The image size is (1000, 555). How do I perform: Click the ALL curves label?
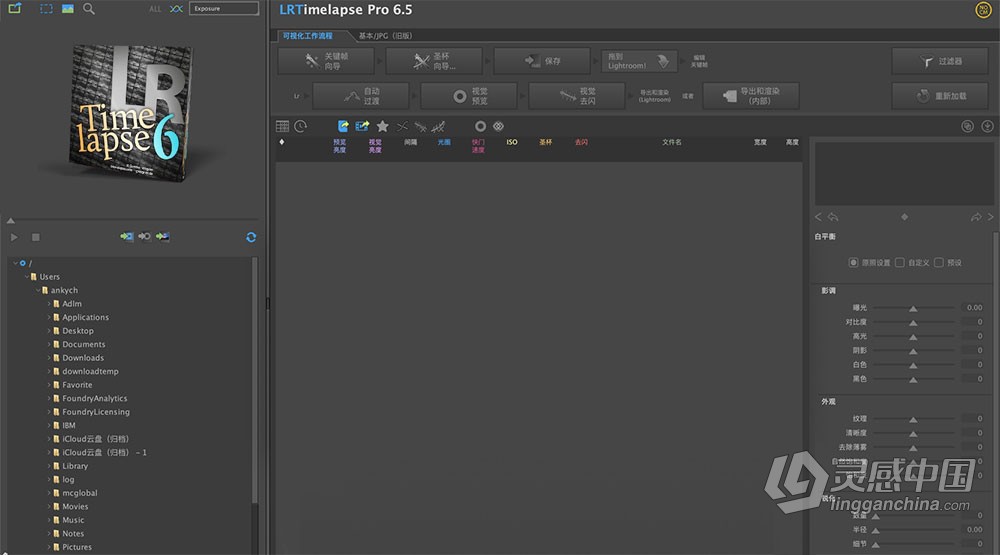coord(155,9)
